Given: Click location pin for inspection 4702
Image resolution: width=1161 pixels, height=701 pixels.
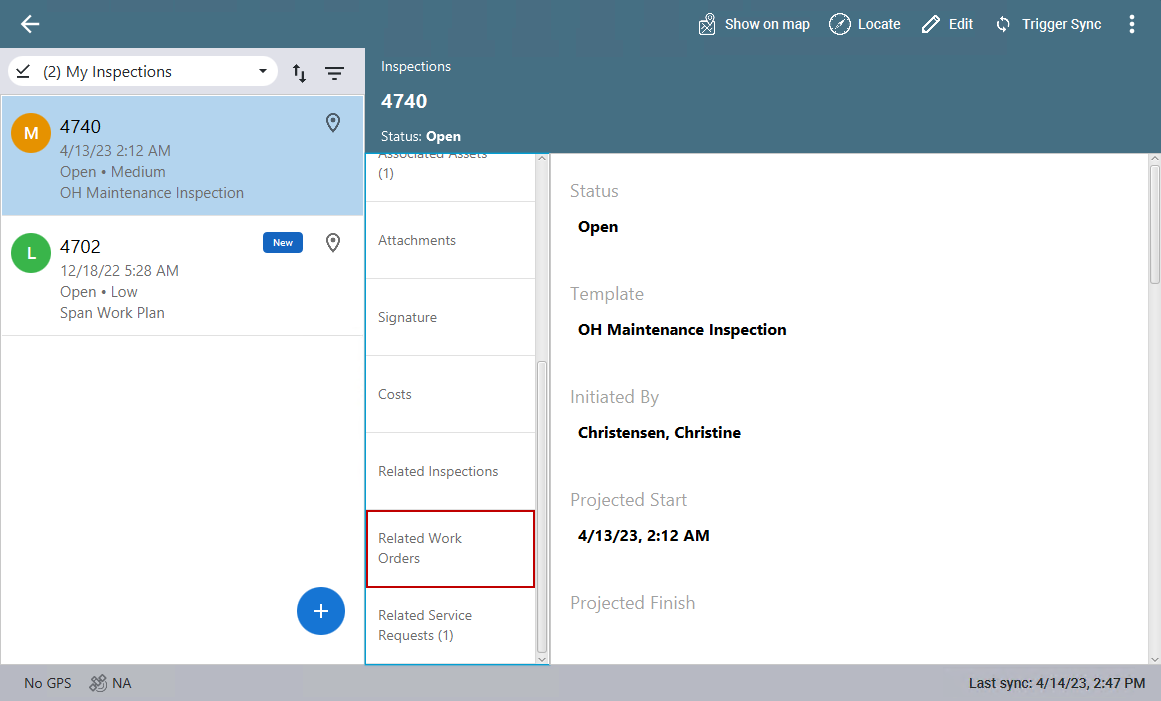Looking at the screenshot, I should [333, 243].
